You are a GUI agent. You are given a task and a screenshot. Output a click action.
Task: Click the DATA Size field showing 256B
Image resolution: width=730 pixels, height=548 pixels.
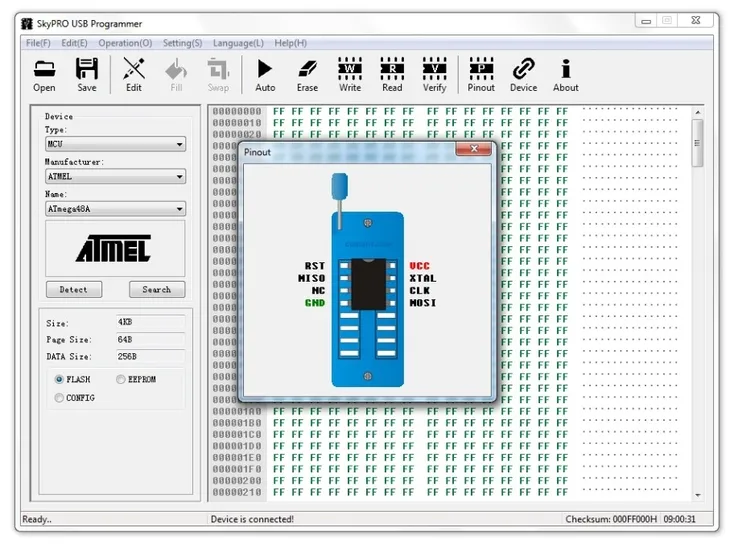[150, 357]
